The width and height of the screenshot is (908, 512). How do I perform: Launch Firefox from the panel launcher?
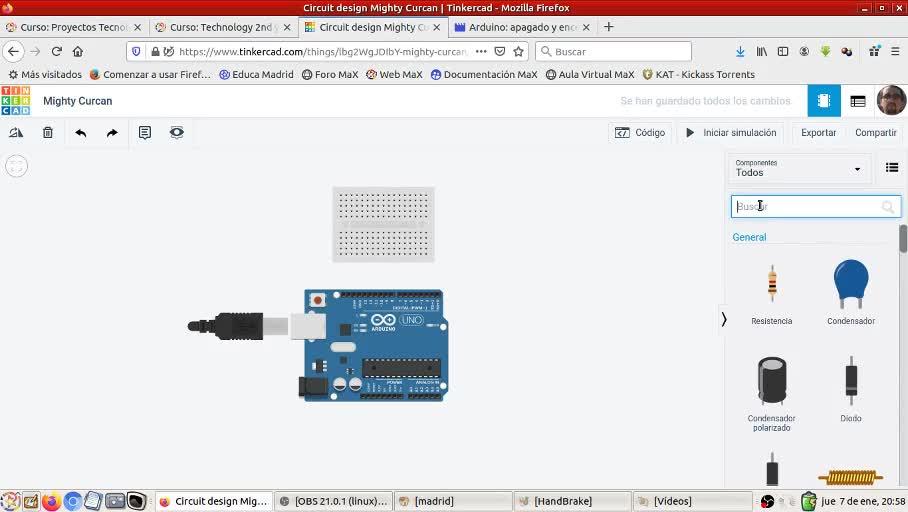click(x=52, y=501)
